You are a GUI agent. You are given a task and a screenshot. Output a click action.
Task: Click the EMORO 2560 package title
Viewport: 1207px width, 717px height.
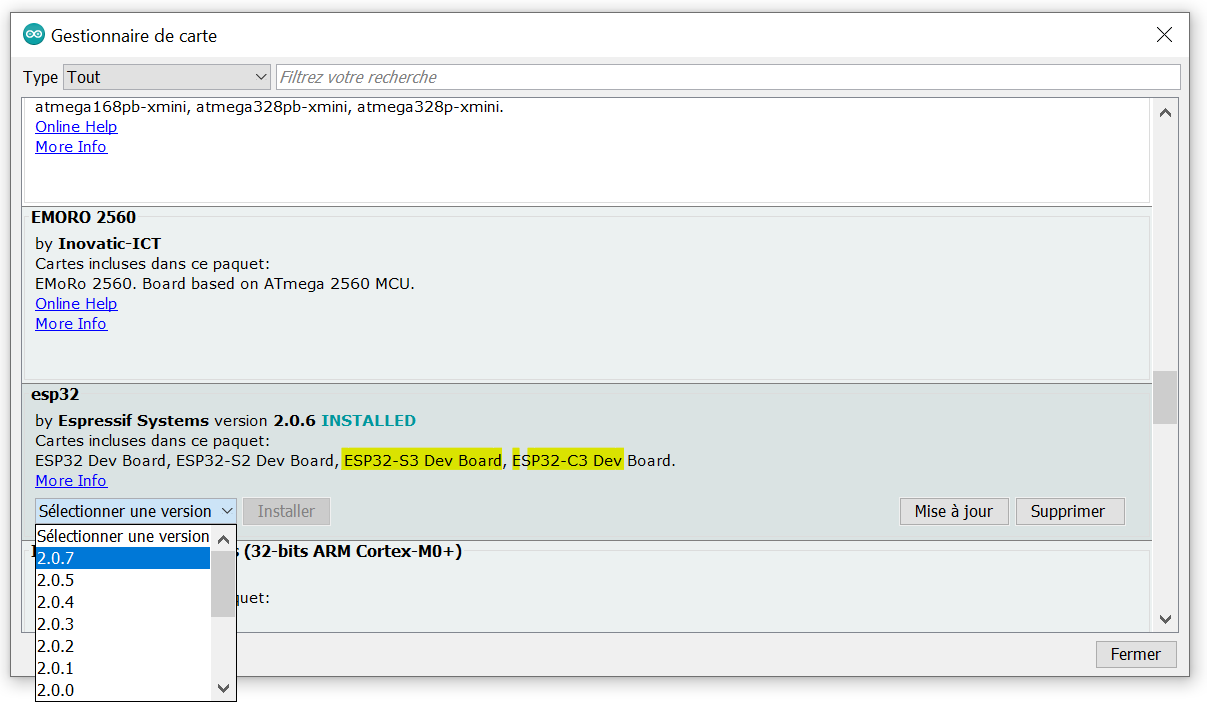point(83,217)
